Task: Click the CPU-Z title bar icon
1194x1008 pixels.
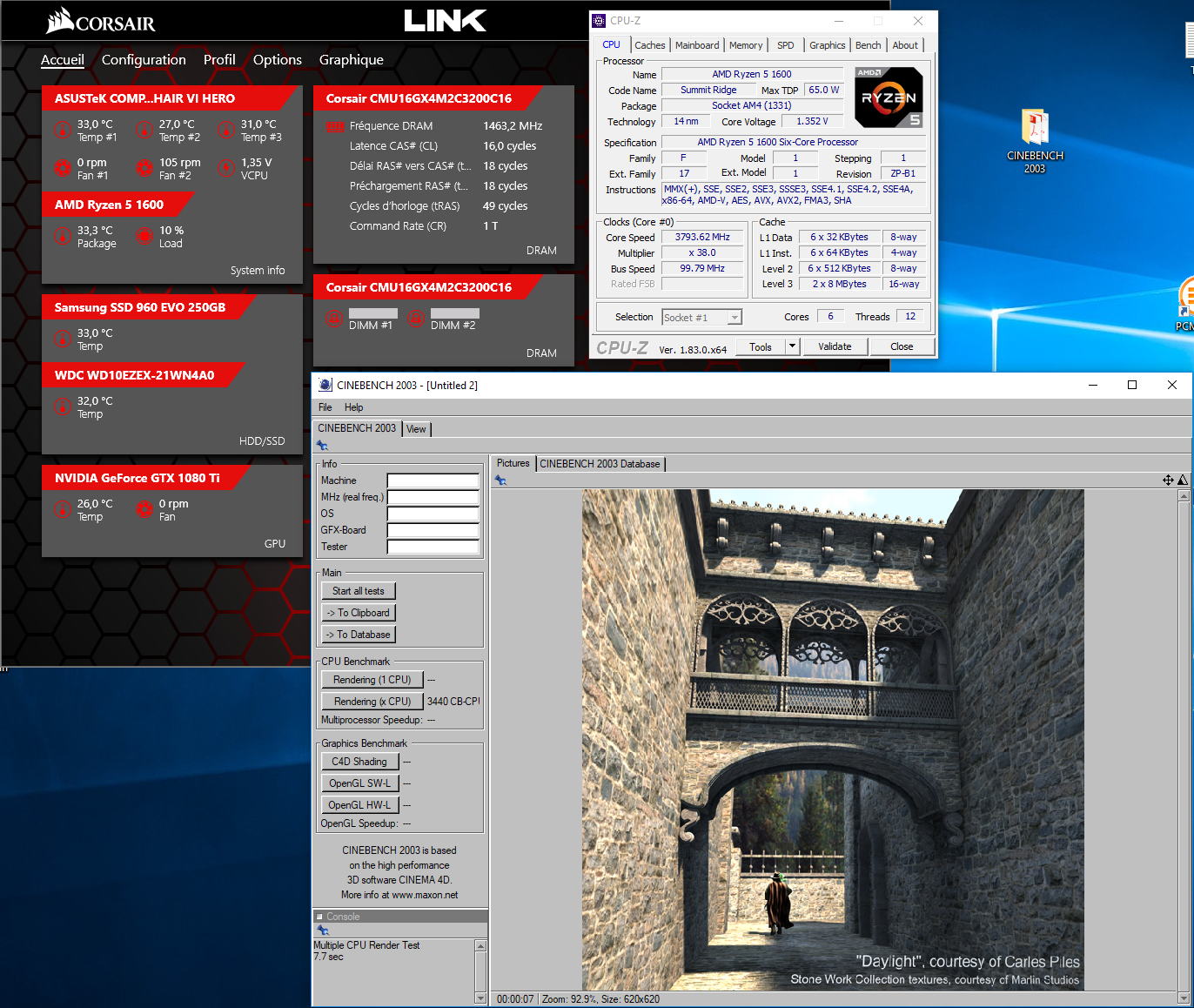Action: [x=599, y=21]
